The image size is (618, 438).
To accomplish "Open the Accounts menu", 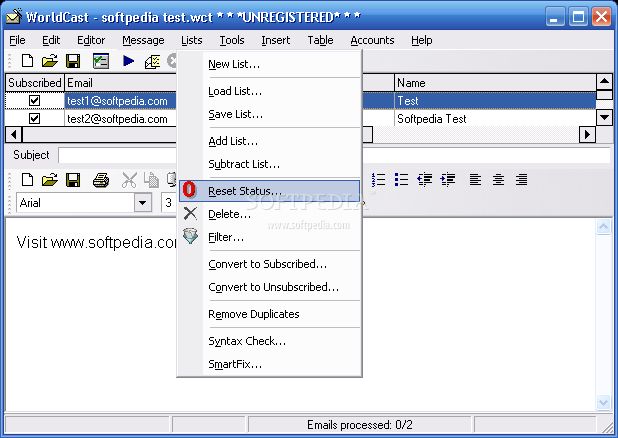I will [x=372, y=40].
